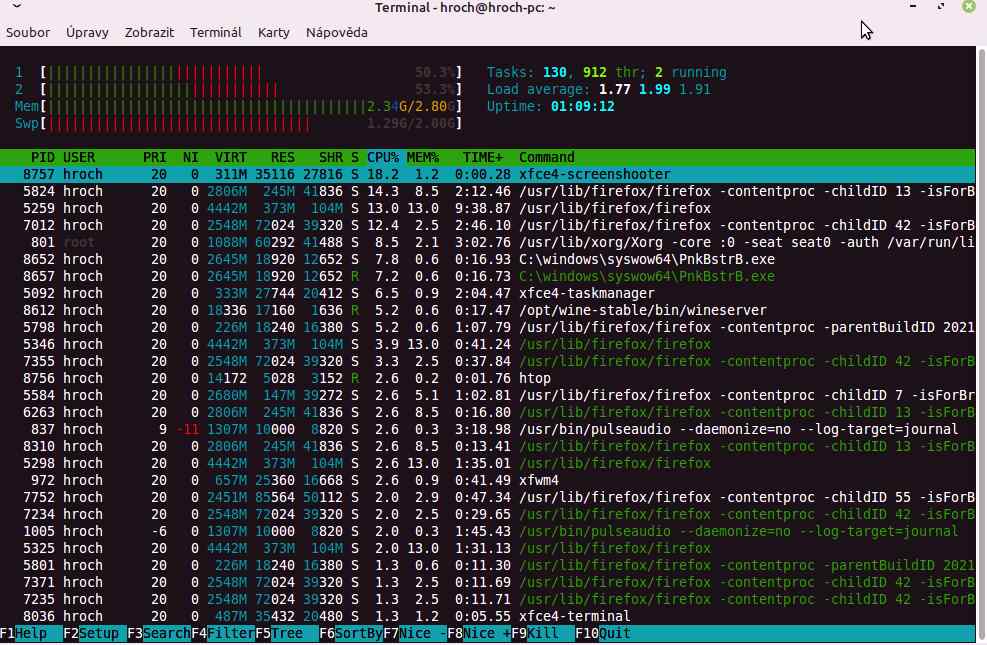The height and width of the screenshot is (645, 987).
Task: Open the Zobrazit menu
Action: pos(149,32)
